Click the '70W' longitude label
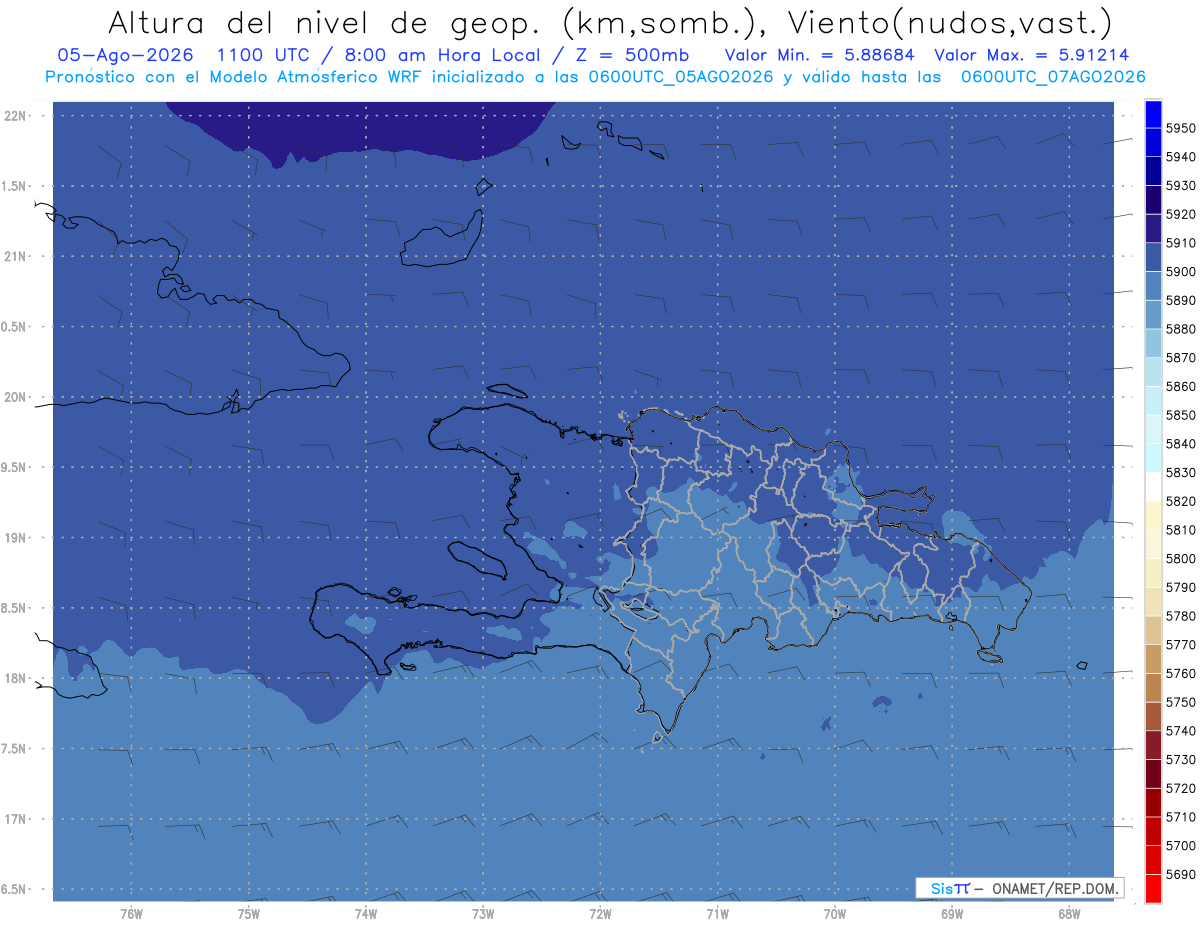1200x927 pixels. click(x=835, y=913)
